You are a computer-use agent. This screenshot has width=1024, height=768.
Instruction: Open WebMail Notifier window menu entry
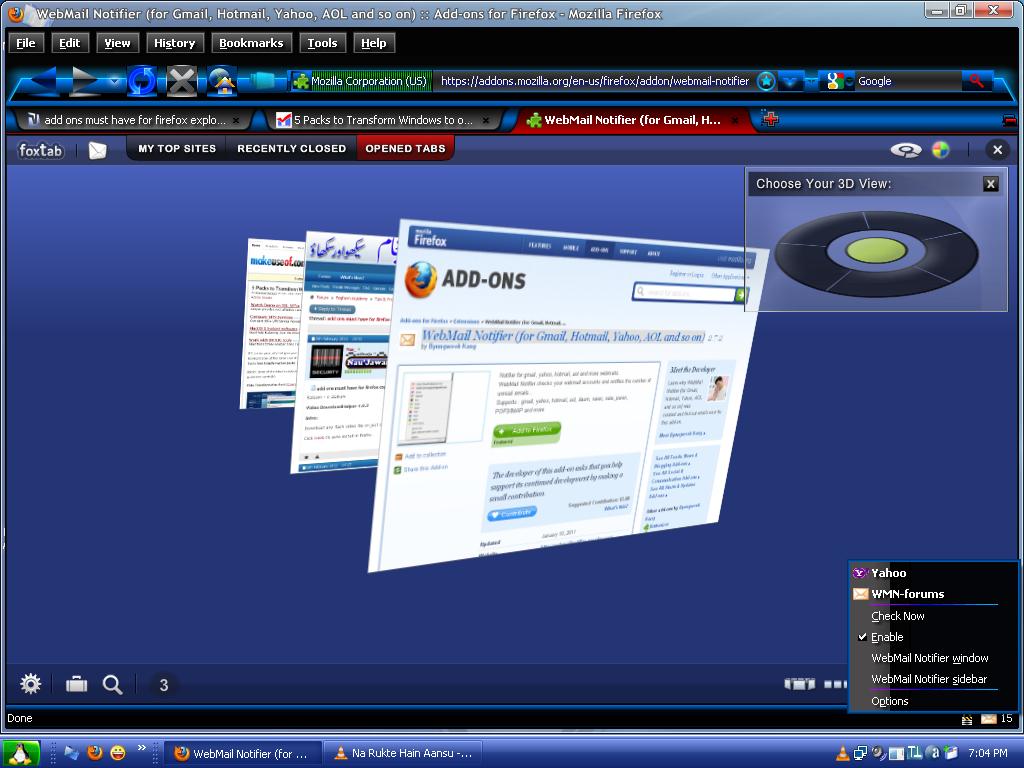(x=933, y=658)
